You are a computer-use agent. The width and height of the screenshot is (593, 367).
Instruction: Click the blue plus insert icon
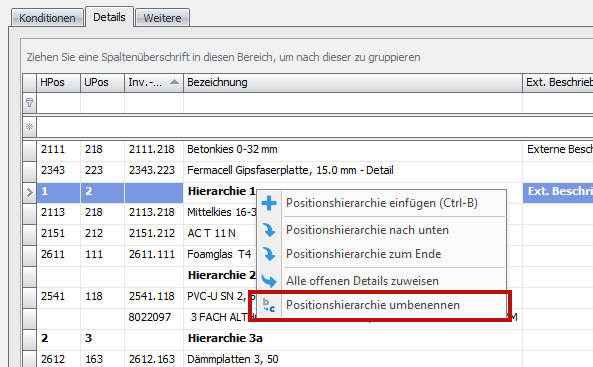(x=269, y=203)
